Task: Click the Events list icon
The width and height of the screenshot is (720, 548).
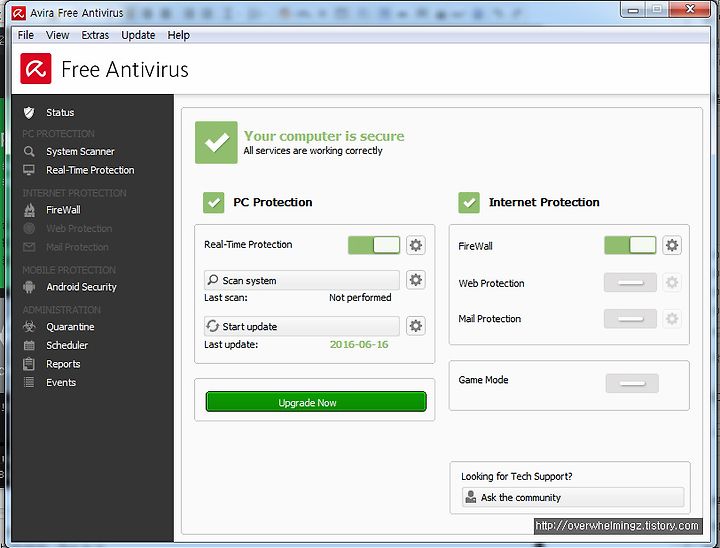Action: pyautogui.click(x=29, y=382)
